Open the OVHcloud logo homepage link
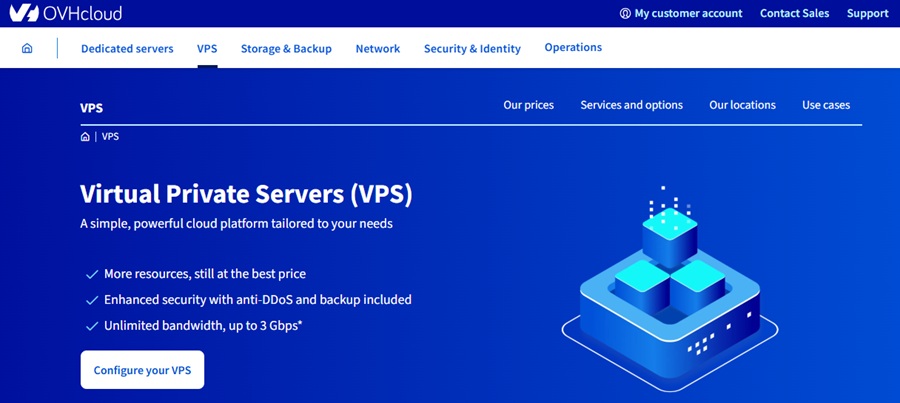This screenshot has height=403, width=900. tap(66, 13)
